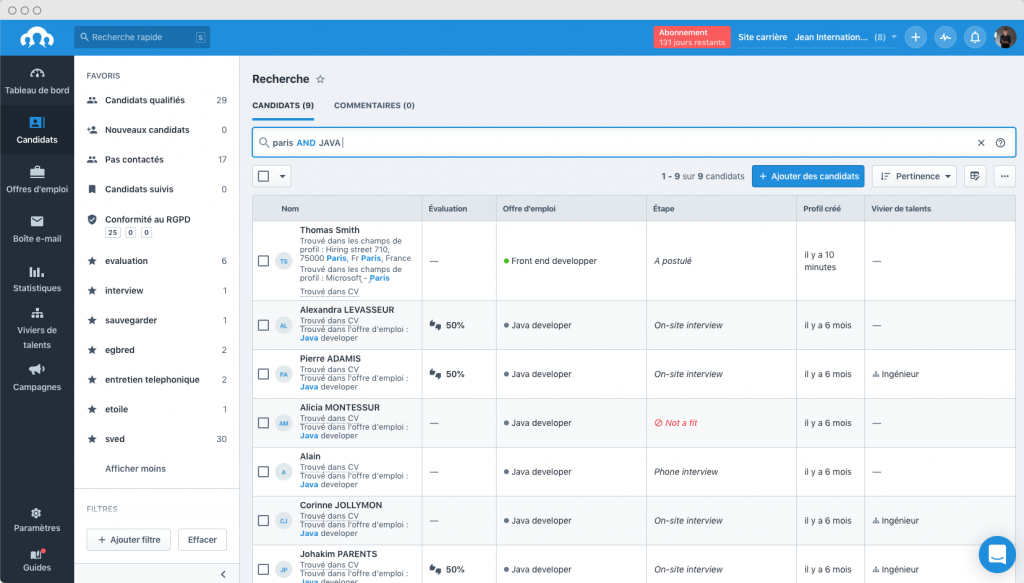Select Alain's row checkbox
The width and height of the screenshot is (1024, 583).
tap(263, 471)
